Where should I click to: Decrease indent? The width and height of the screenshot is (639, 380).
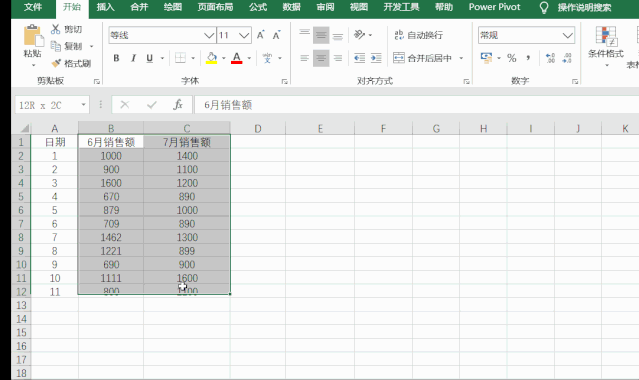click(x=359, y=58)
